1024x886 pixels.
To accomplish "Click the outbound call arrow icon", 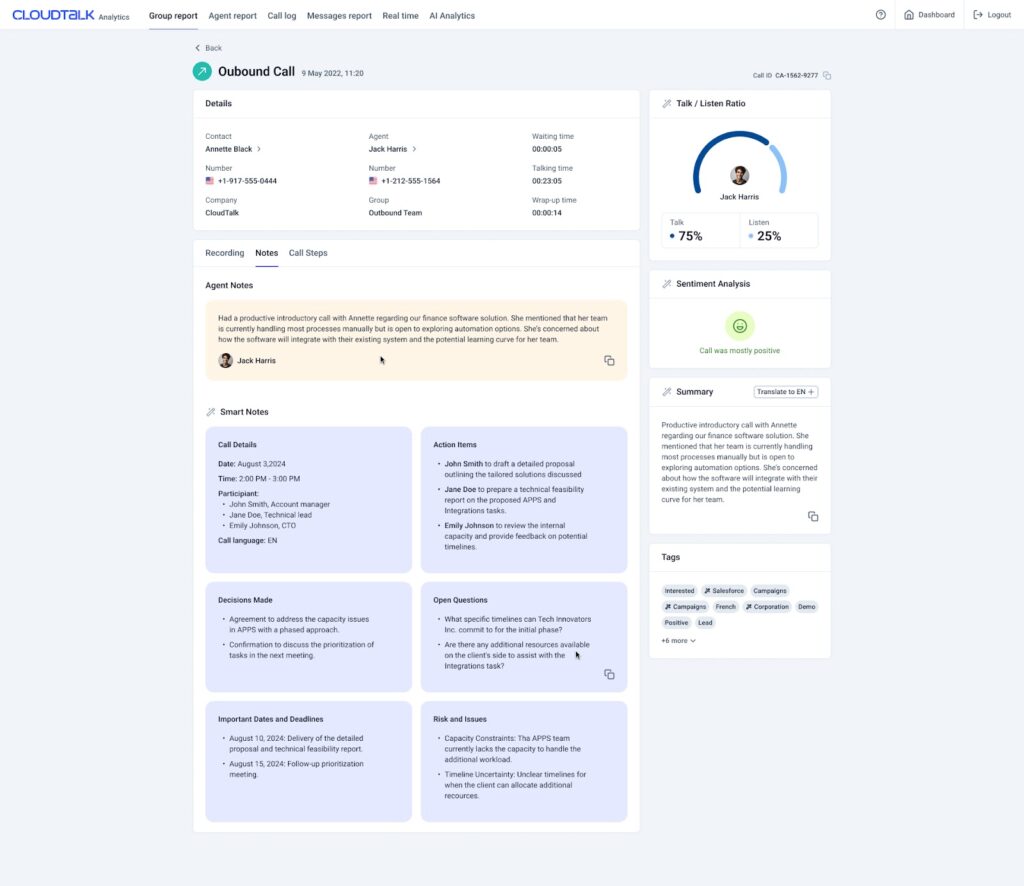I will [x=202, y=71].
